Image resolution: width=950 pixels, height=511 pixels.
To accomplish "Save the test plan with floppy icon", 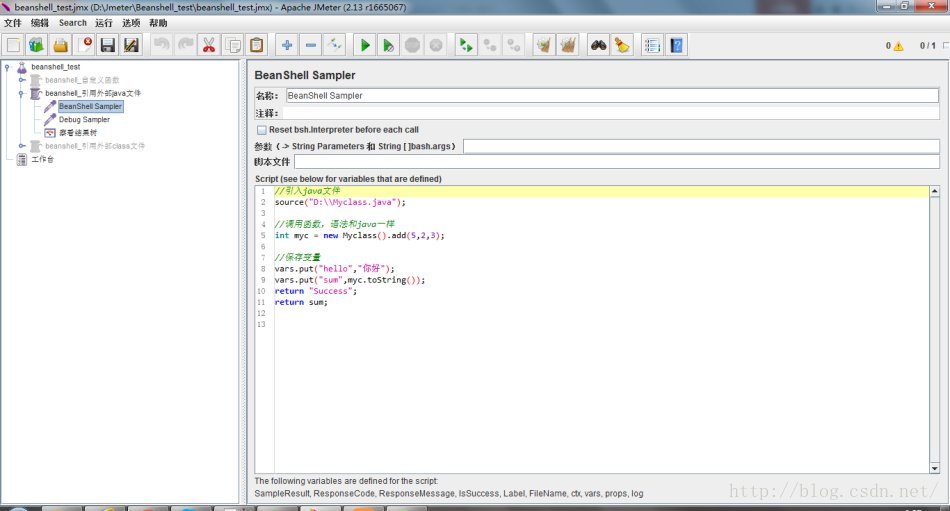I will point(108,45).
